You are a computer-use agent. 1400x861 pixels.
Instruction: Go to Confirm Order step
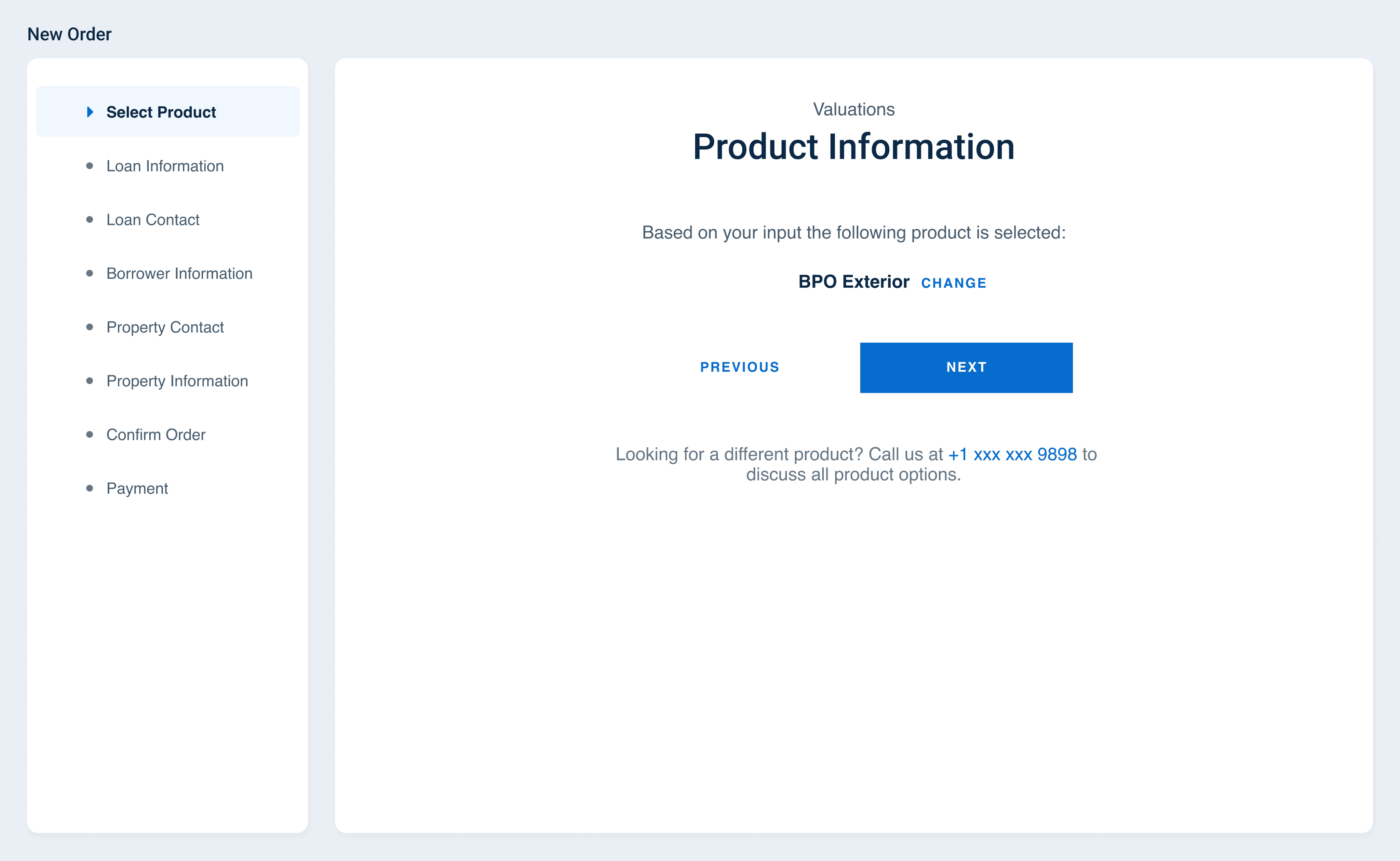click(x=156, y=435)
